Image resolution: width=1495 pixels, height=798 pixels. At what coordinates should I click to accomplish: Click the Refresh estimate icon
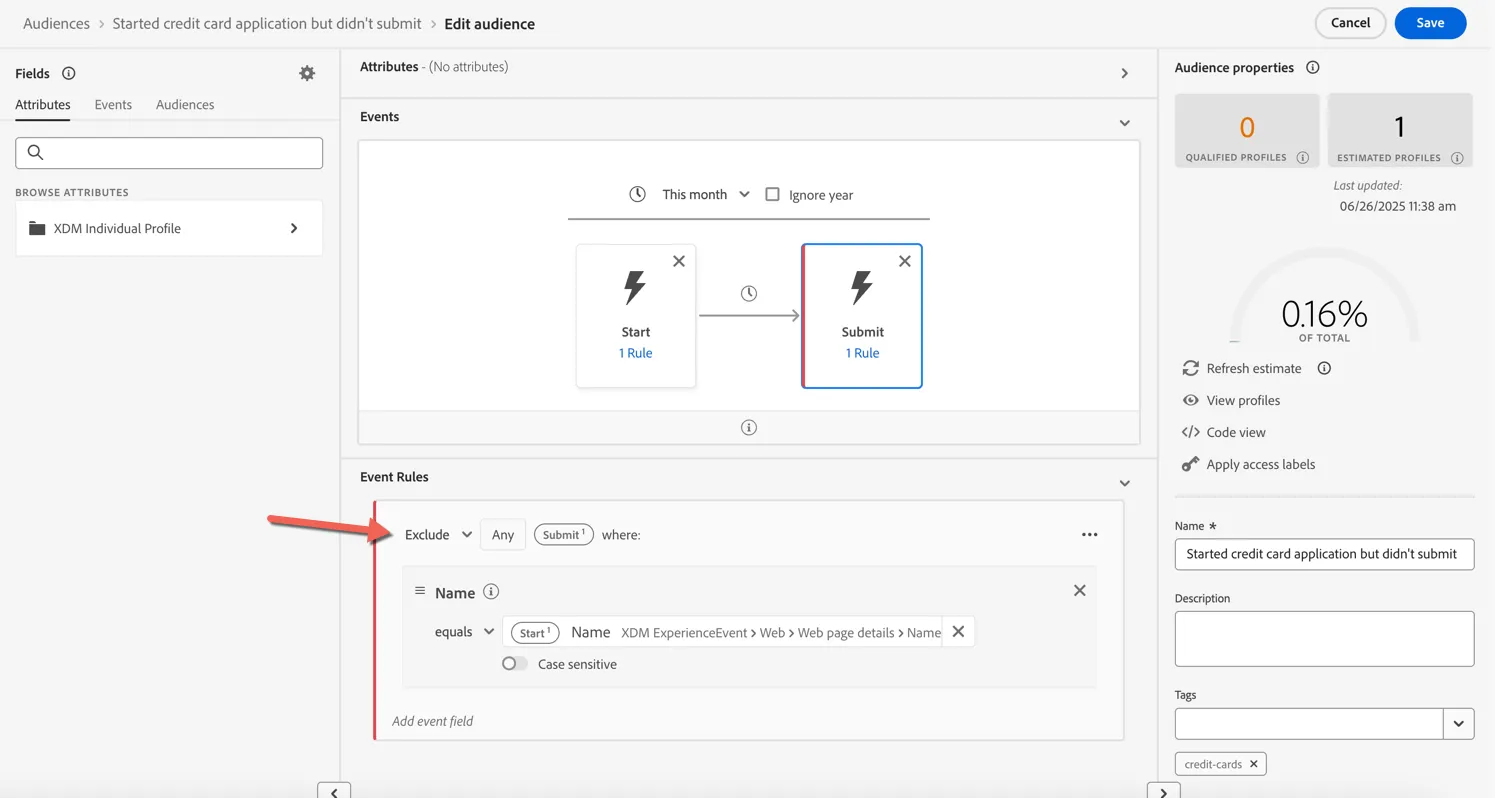point(1190,368)
